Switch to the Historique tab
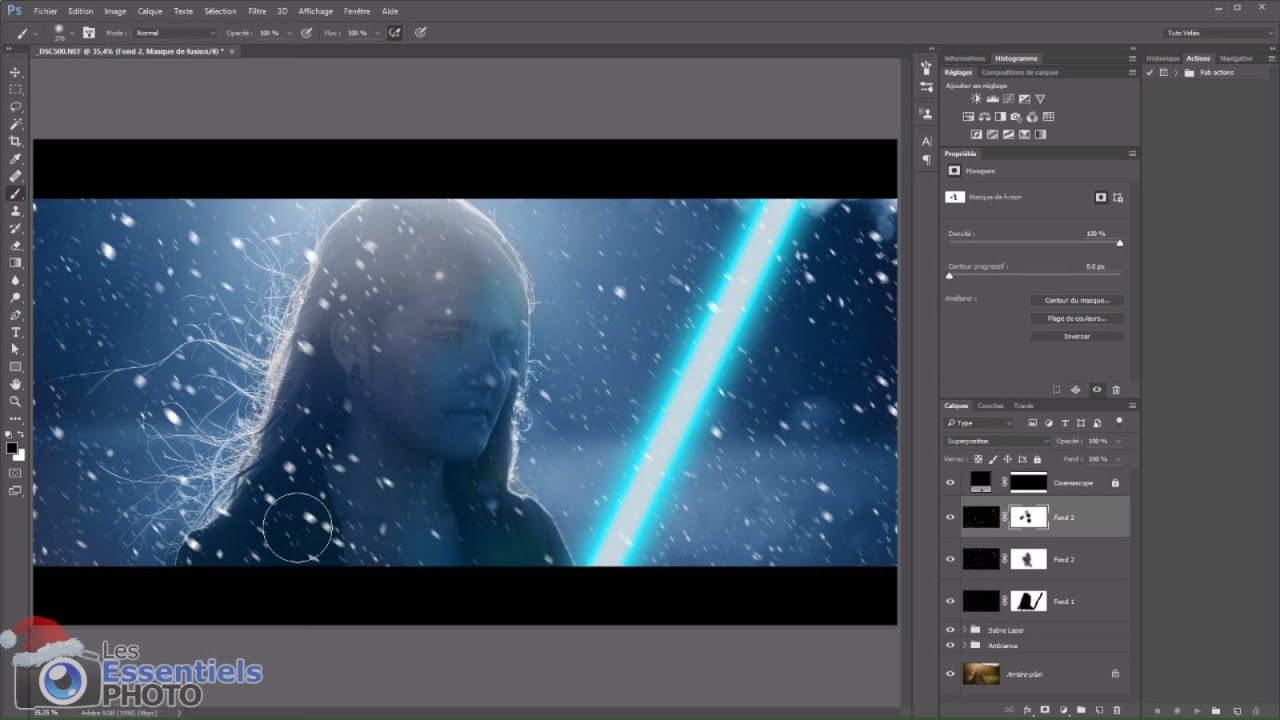1280x720 pixels. [x=1163, y=59]
